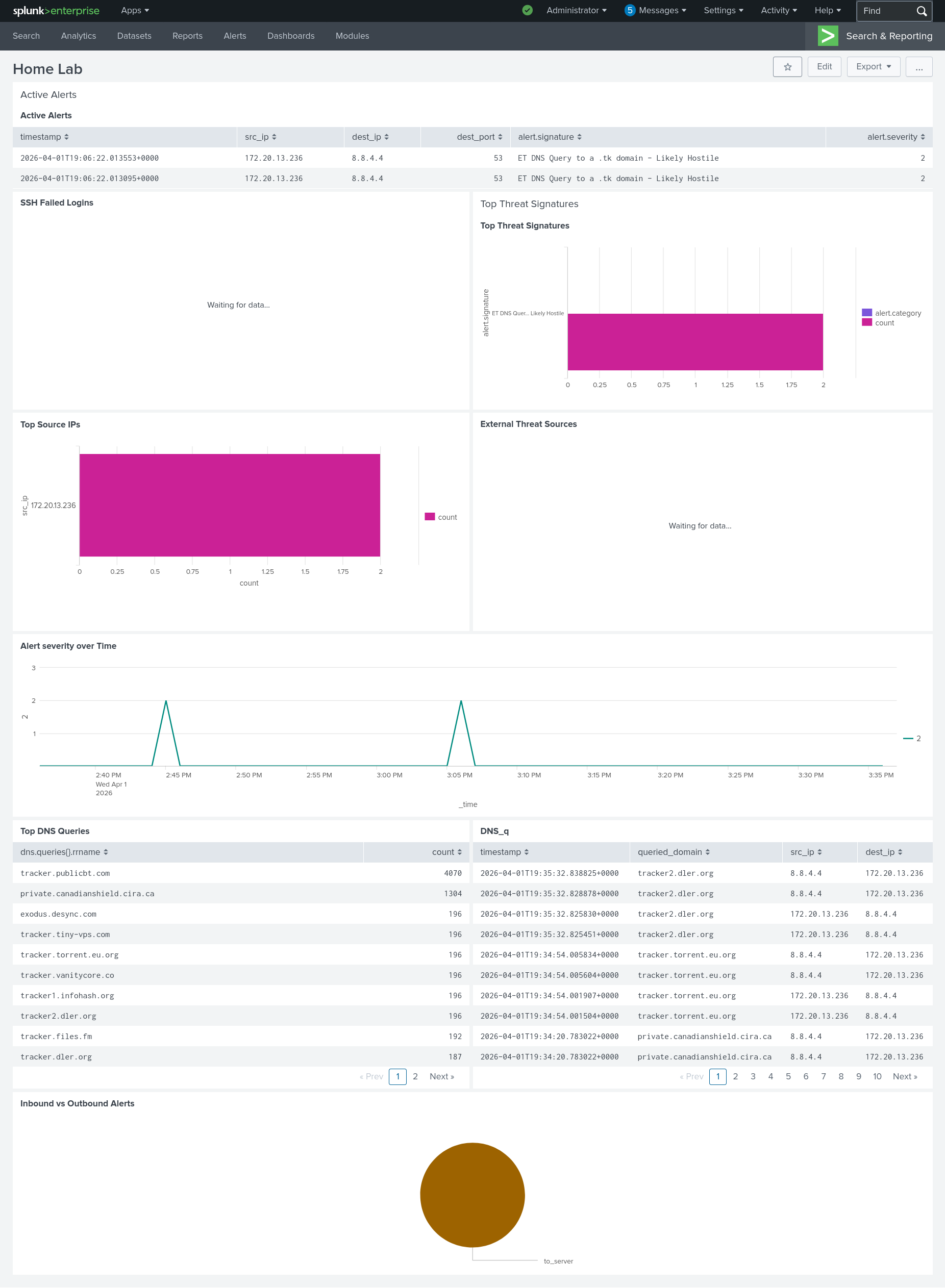The width and height of the screenshot is (945, 1288).
Task: Click the 19:06:22.013095 alert timestamp cell
Action: (x=89, y=179)
